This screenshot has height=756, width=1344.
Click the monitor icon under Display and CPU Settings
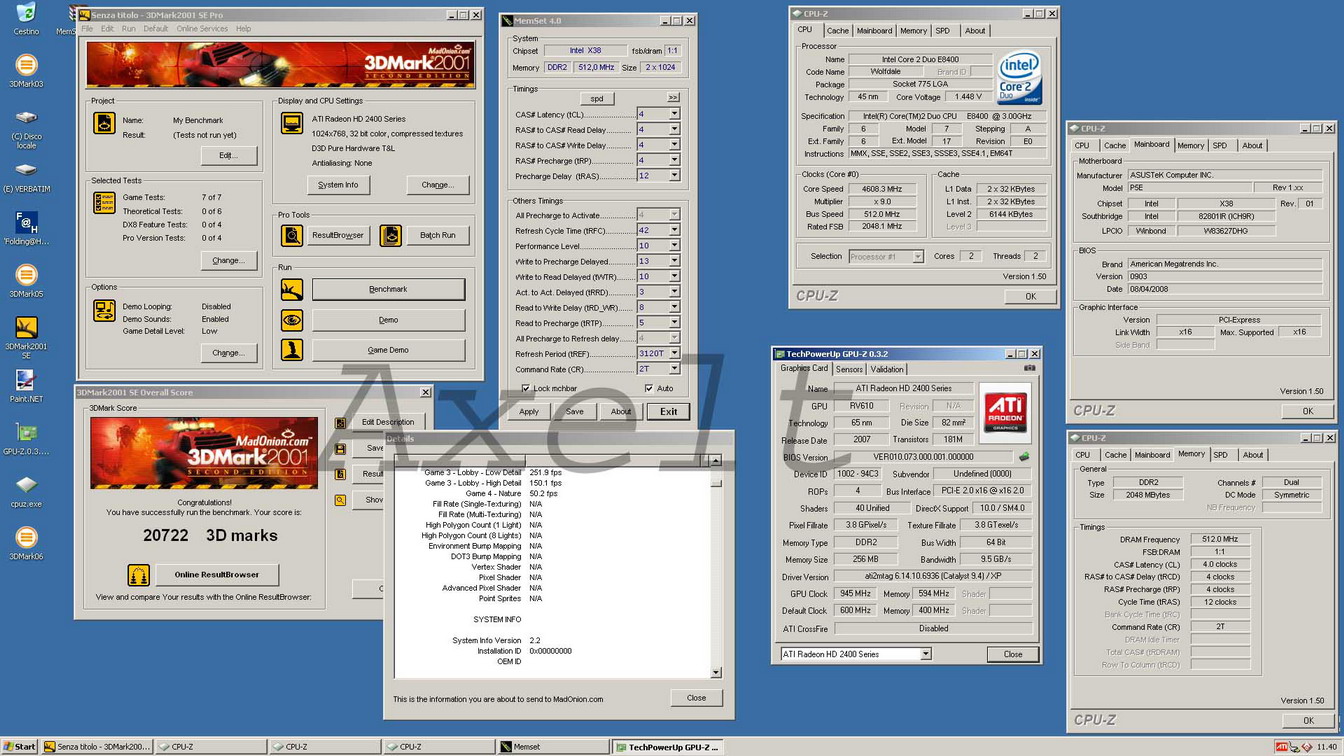[x=292, y=124]
